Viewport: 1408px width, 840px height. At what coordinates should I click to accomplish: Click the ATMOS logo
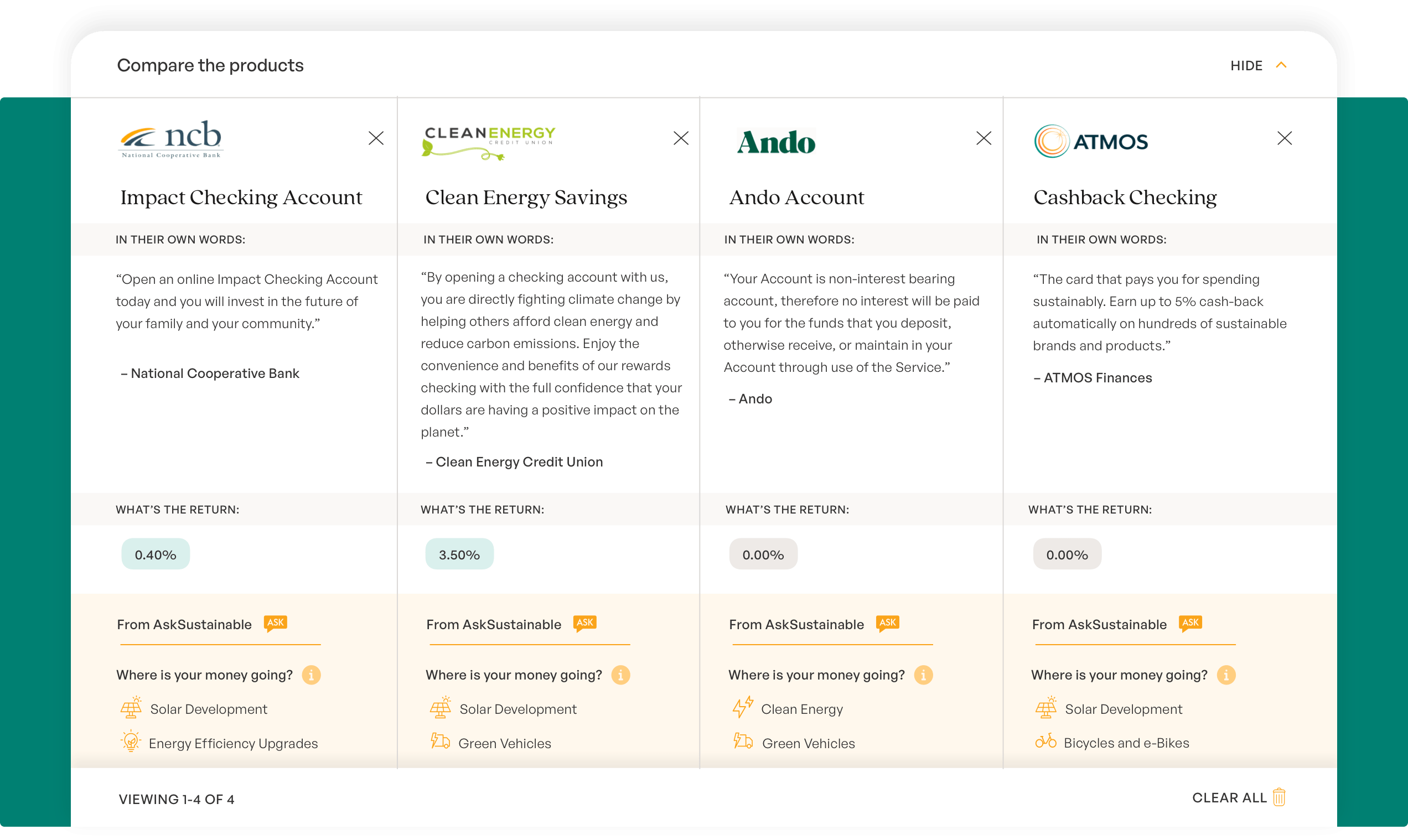tap(1091, 141)
